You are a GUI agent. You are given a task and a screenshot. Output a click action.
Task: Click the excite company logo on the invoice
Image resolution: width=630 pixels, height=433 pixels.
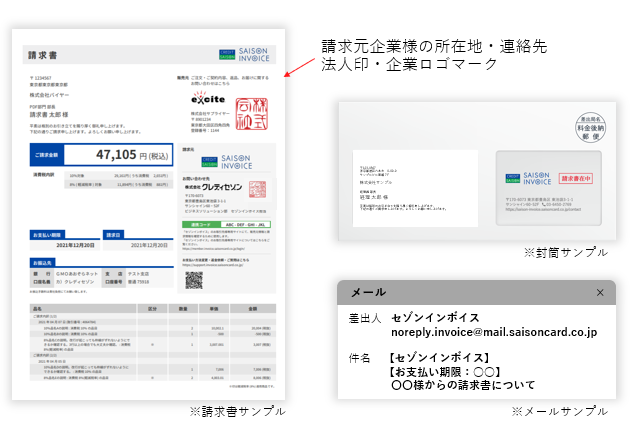click(208, 98)
